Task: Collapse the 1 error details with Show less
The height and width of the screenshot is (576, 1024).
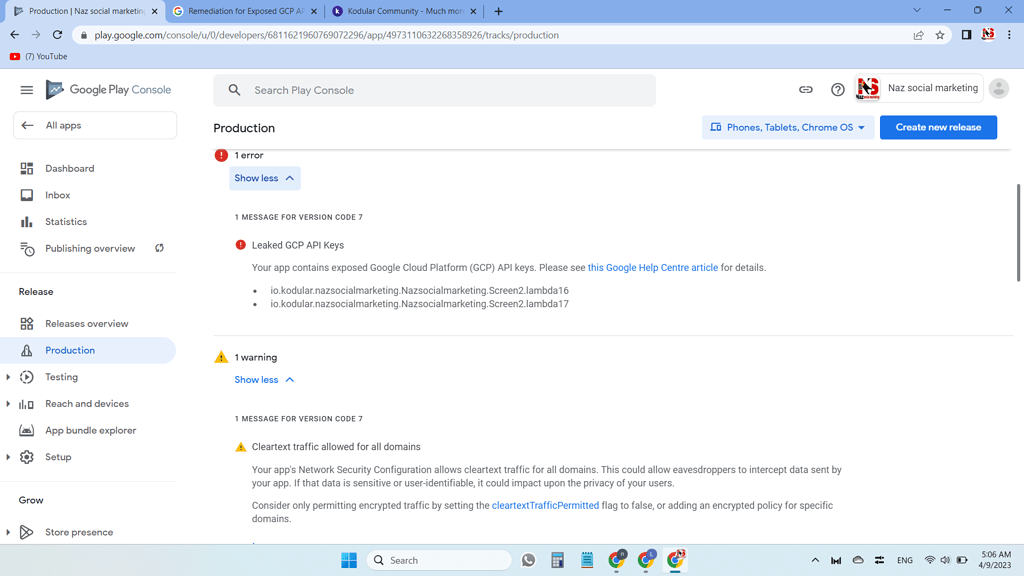Action: pyautogui.click(x=263, y=177)
